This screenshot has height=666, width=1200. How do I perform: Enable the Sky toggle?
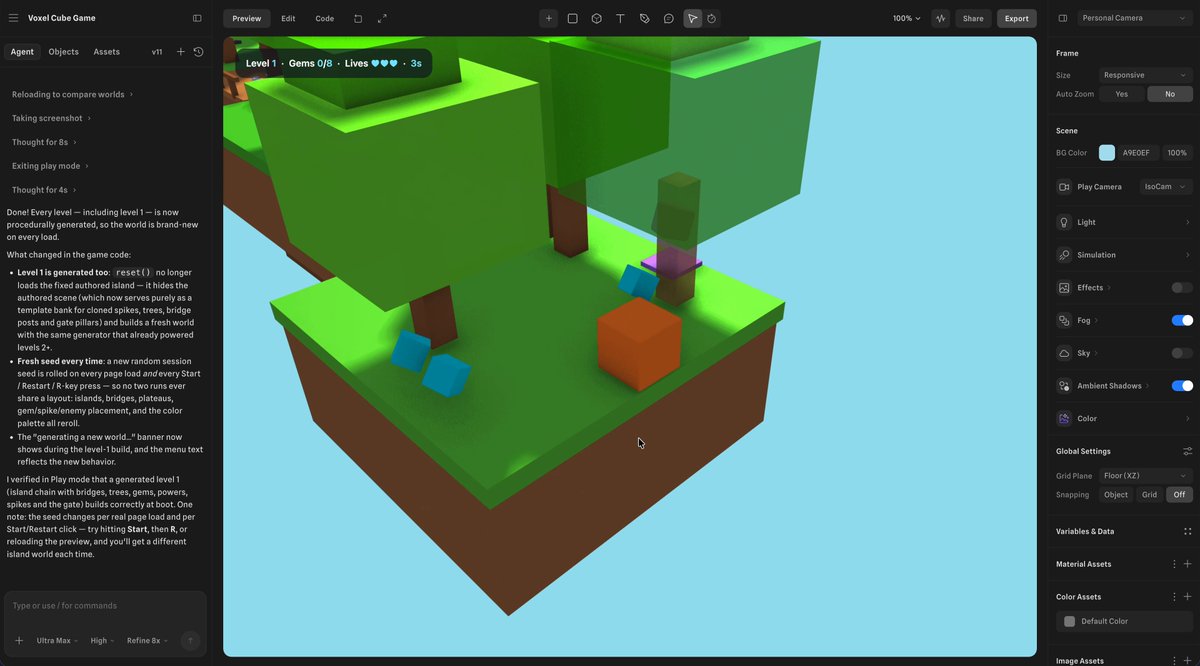pyautogui.click(x=1182, y=353)
